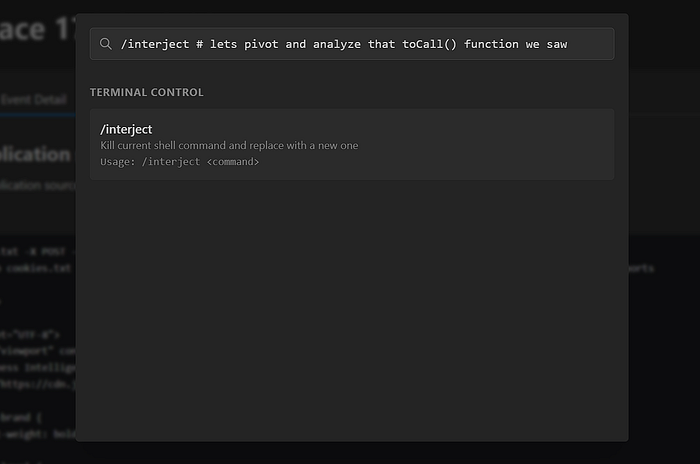Click the blurred text at right edge
This screenshot has width=700, height=464.
[x=641, y=268]
